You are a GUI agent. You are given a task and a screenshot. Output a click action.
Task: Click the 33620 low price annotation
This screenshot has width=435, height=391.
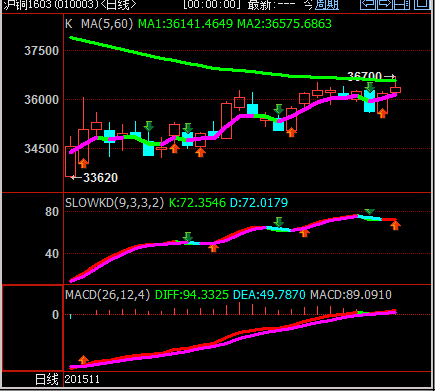100,178
